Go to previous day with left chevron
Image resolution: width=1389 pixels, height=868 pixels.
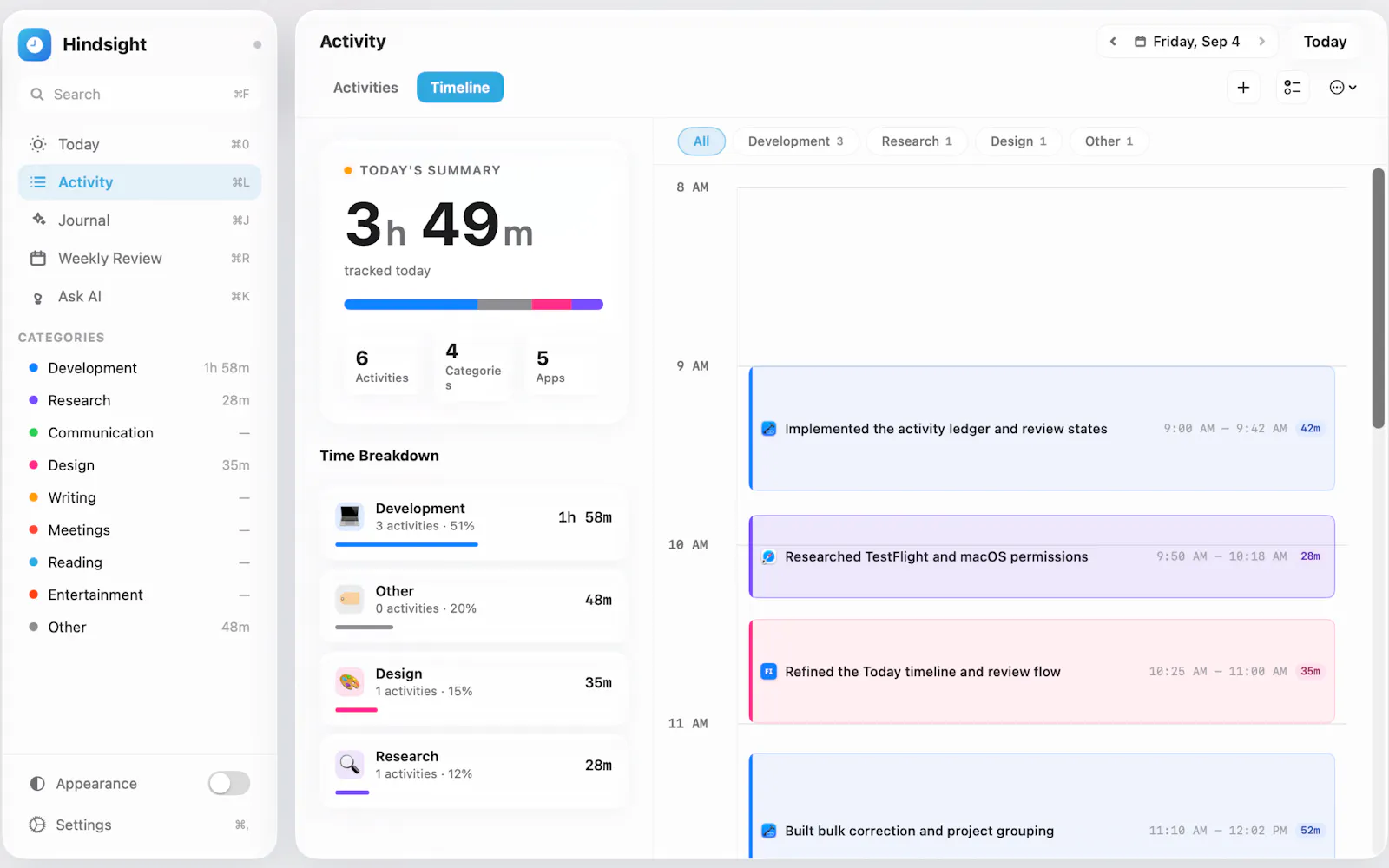[x=1113, y=42]
